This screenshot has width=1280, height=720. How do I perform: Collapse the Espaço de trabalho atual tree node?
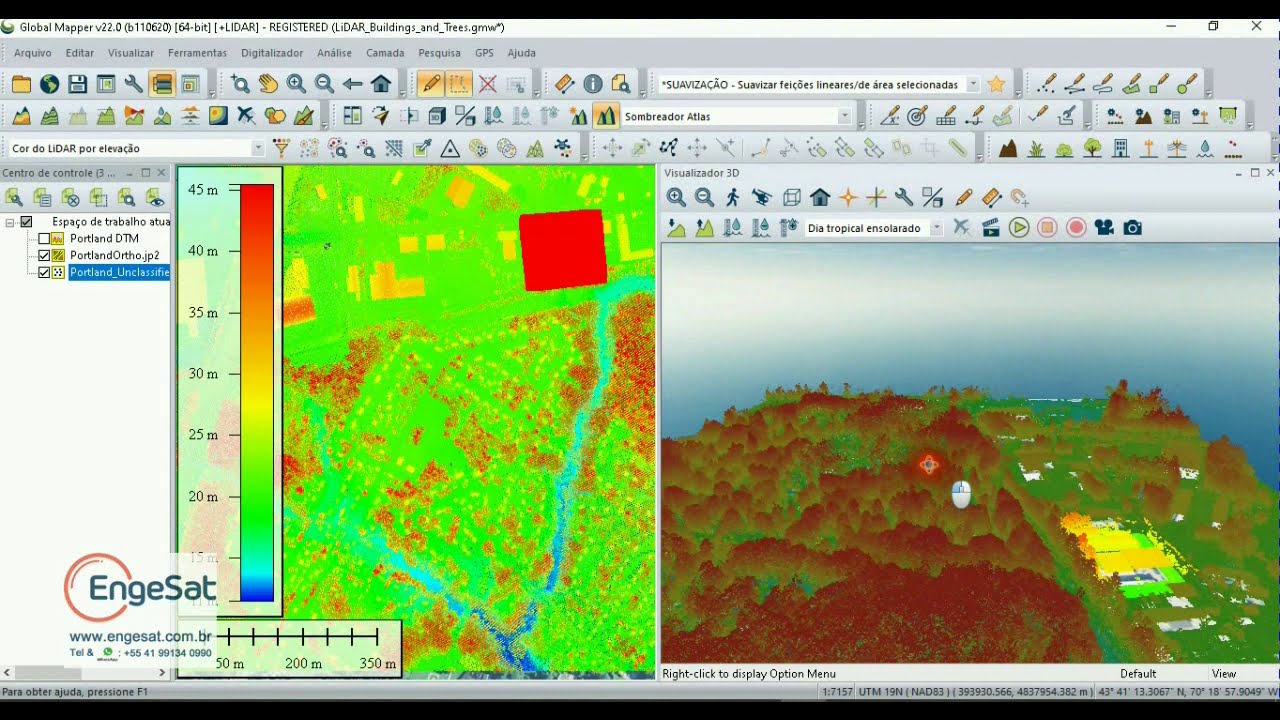click(x=10, y=222)
